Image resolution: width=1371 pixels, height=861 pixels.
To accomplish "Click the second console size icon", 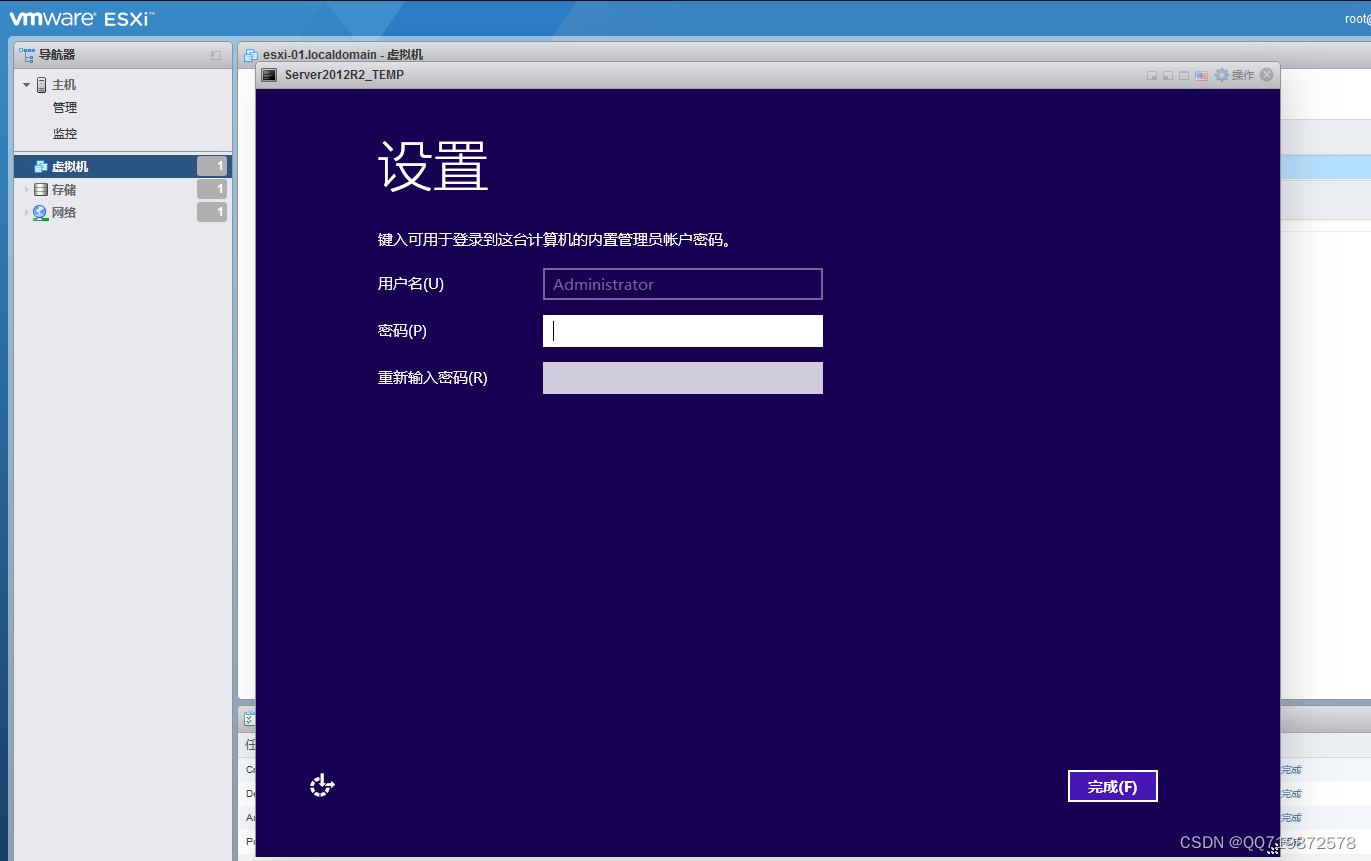I will pos(1168,75).
